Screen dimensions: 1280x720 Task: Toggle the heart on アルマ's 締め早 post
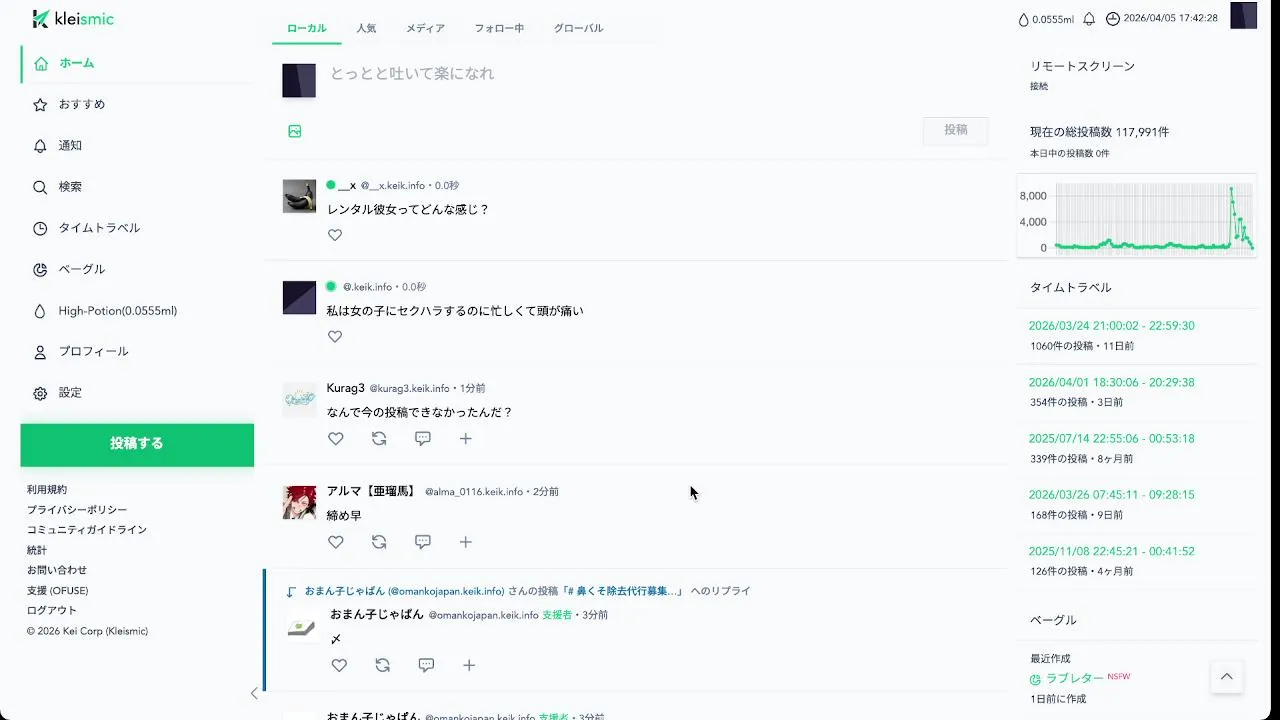(336, 542)
